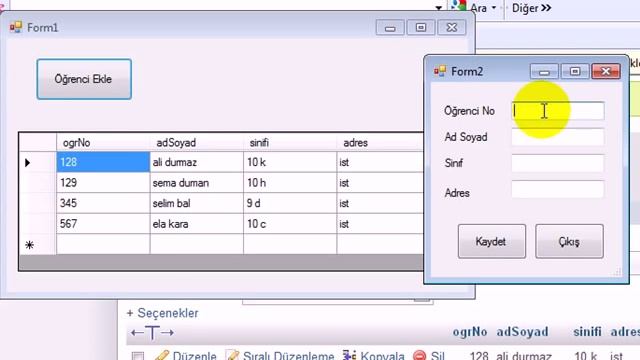The height and width of the screenshot is (360, 640).
Task: Click the Öğrenci Ekle button in Form1
Action: [x=84, y=79]
